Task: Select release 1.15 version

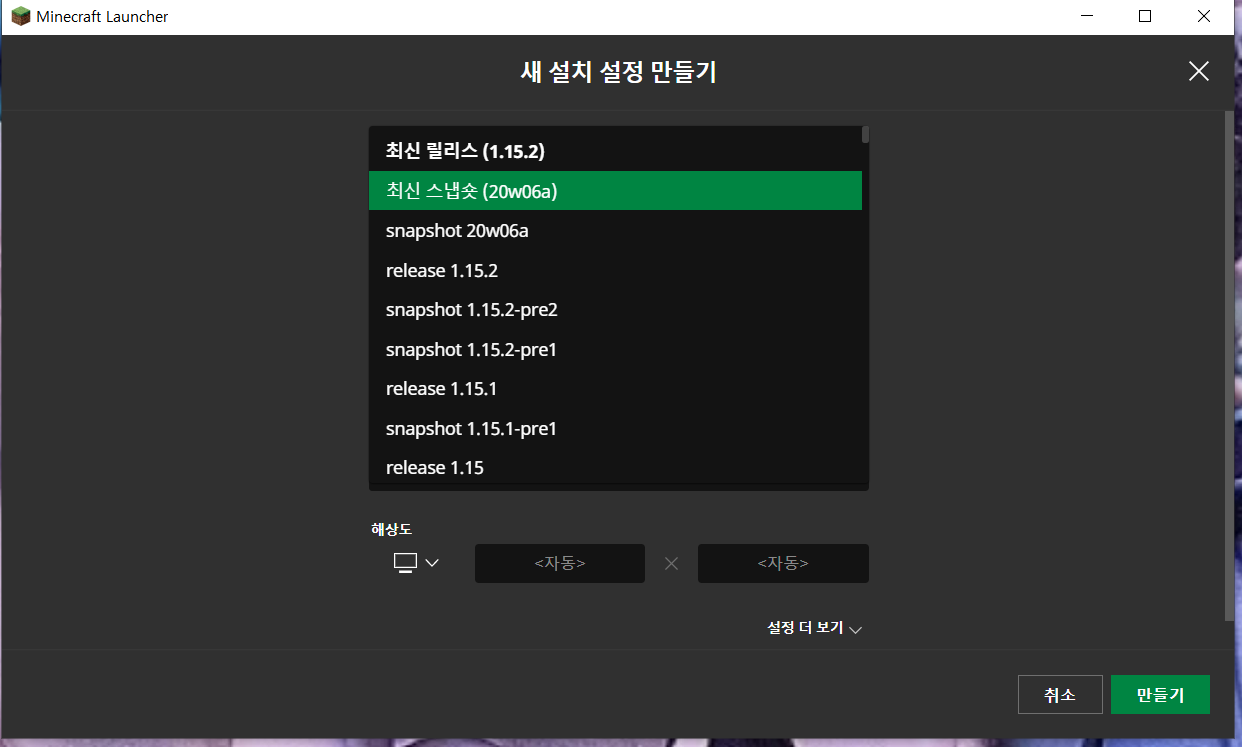Action: point(615,467)
